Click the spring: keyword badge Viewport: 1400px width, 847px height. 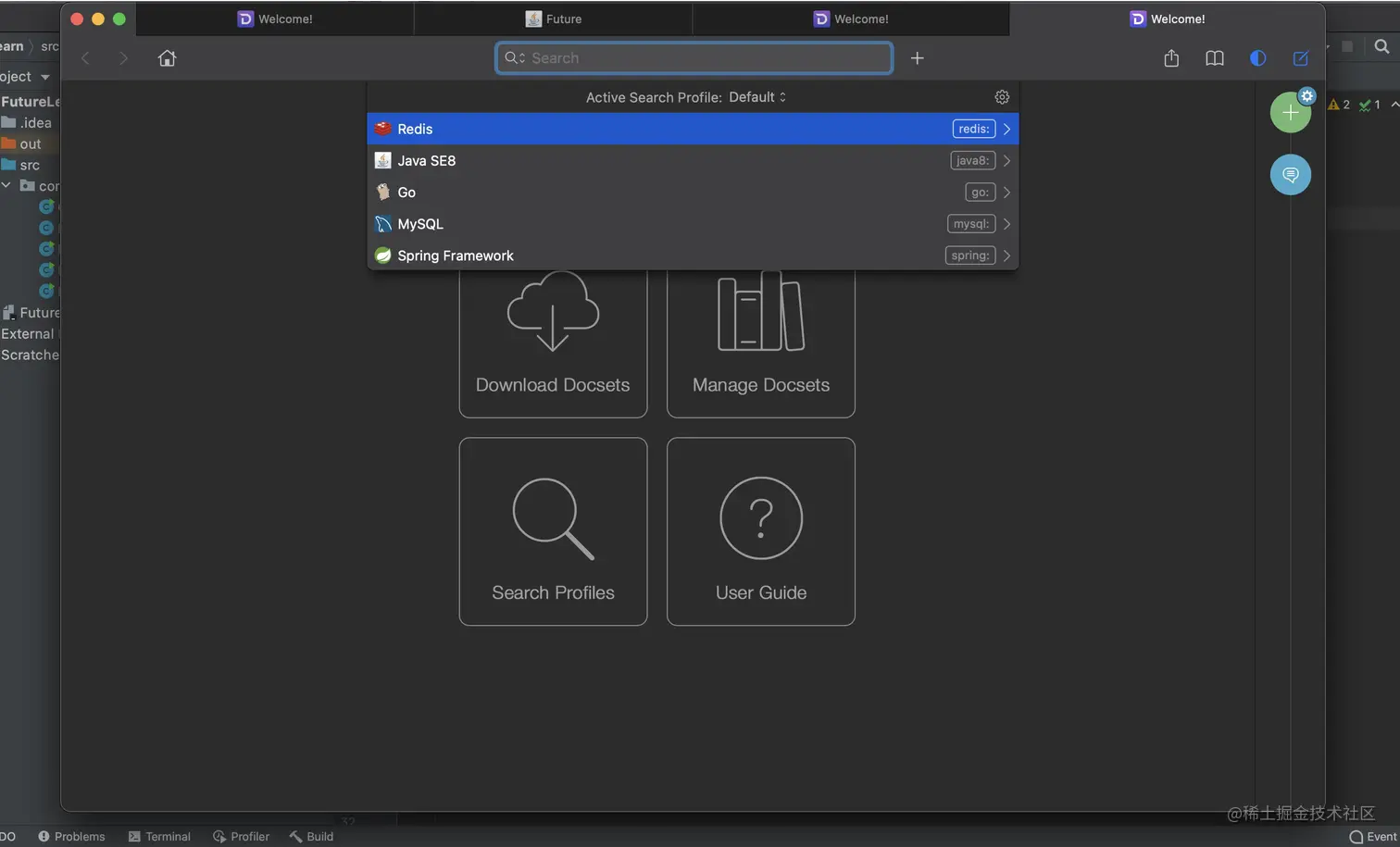point(970,255)
